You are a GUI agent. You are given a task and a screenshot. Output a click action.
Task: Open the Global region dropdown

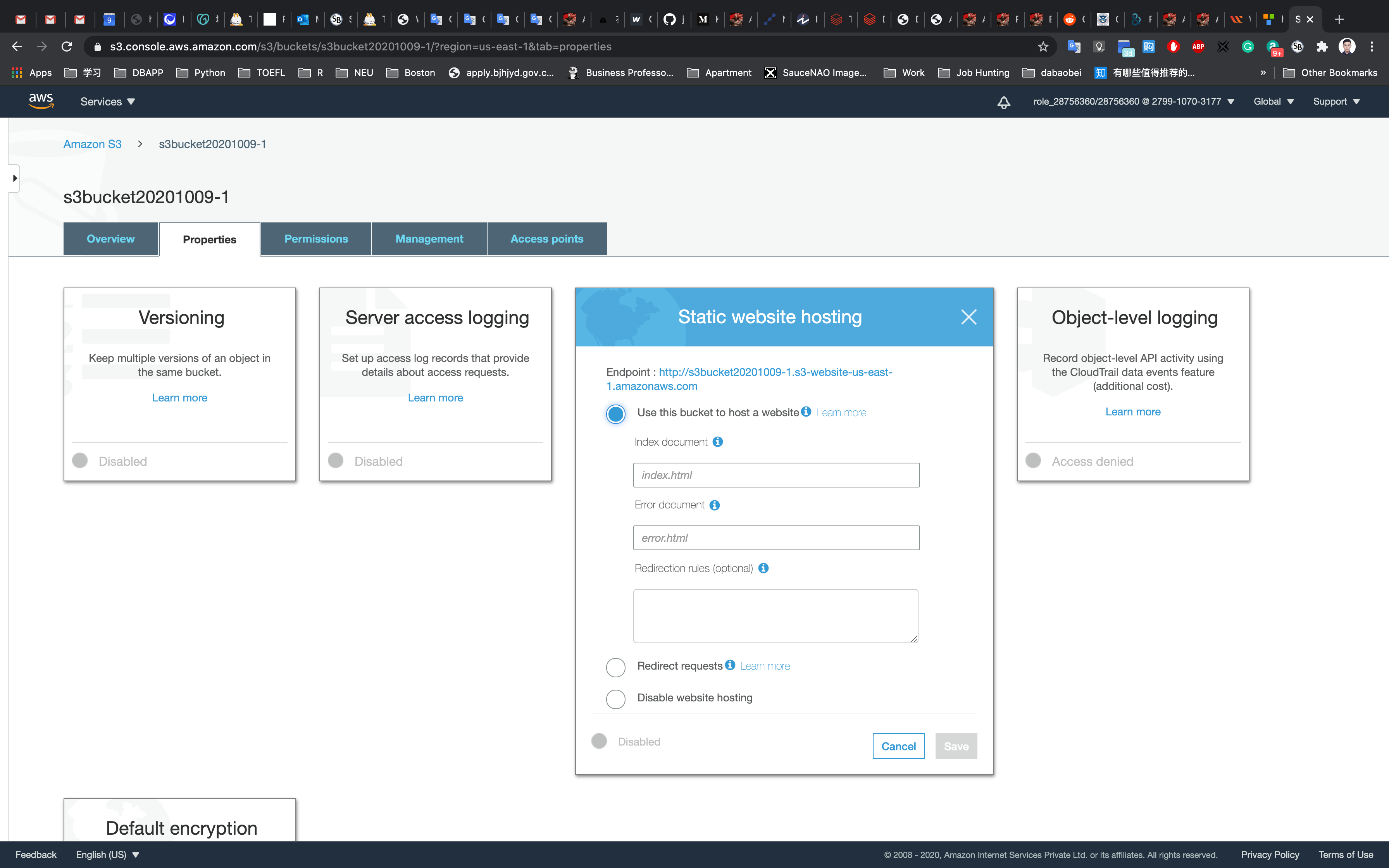1273,102
